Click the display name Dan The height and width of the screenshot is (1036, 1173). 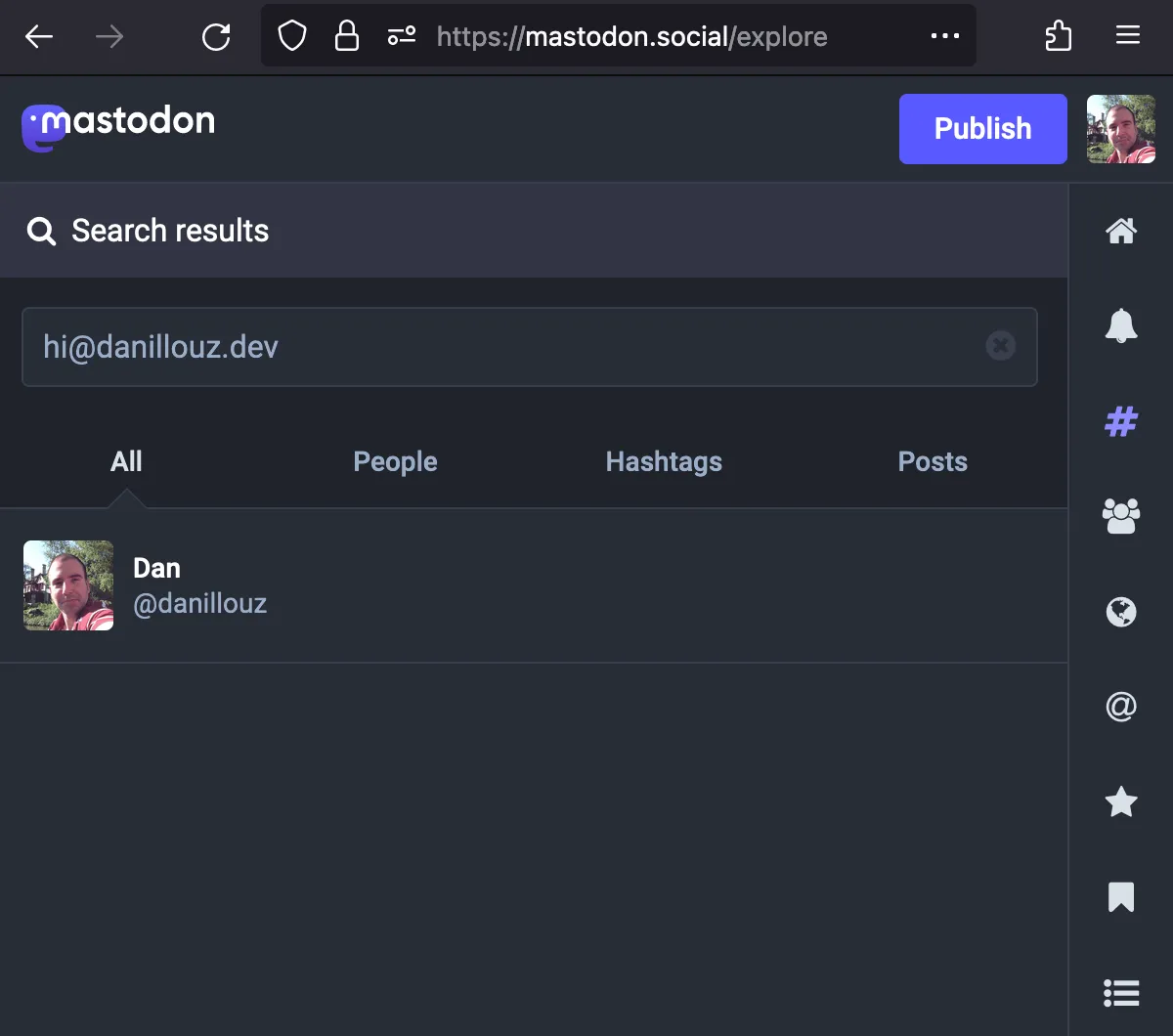[156, 568]
